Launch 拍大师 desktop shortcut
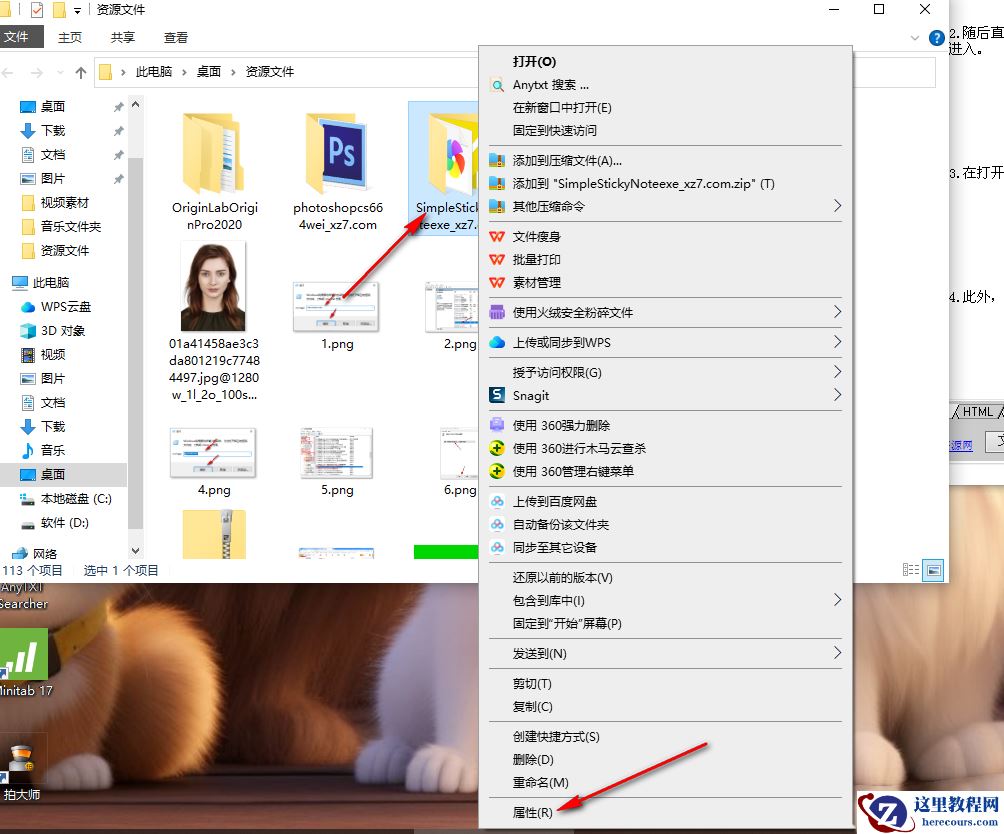This screenshot has height=834, width=1004. (x=22, y=762)
